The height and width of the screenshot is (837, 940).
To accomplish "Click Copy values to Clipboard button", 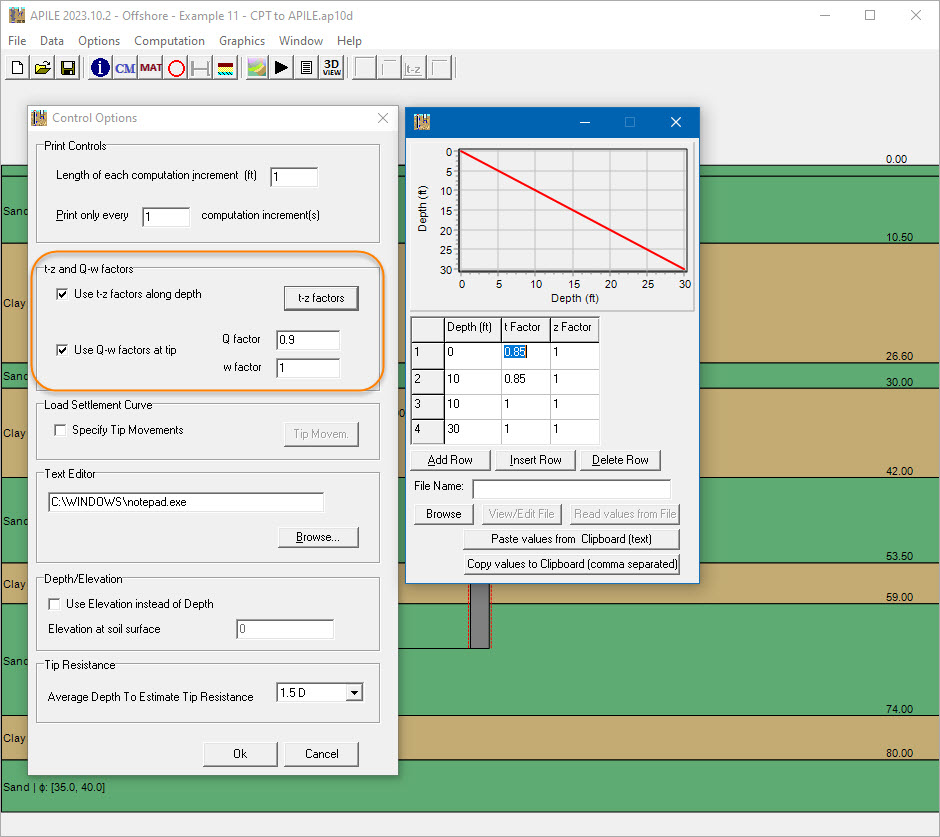I will pyautogui.click(x=571, y=563).
